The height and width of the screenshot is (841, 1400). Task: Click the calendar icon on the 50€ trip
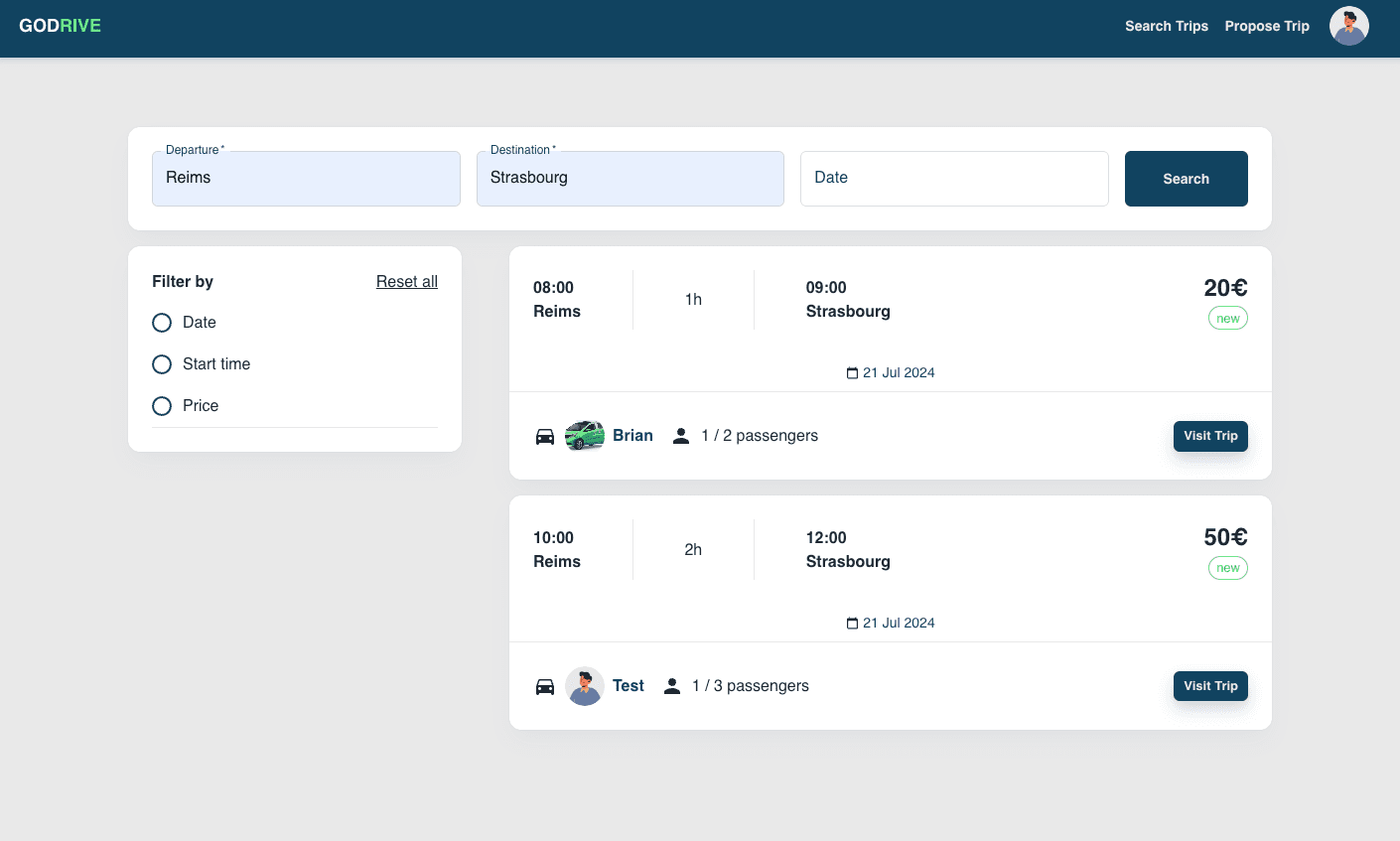click(852, 624)
